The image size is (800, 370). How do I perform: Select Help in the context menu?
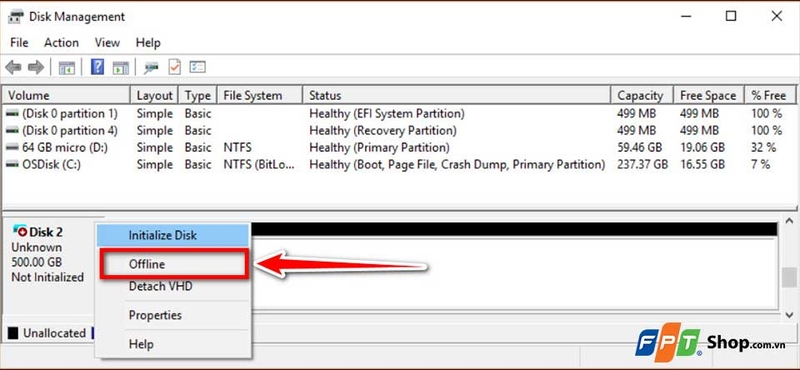coord(173,344)
